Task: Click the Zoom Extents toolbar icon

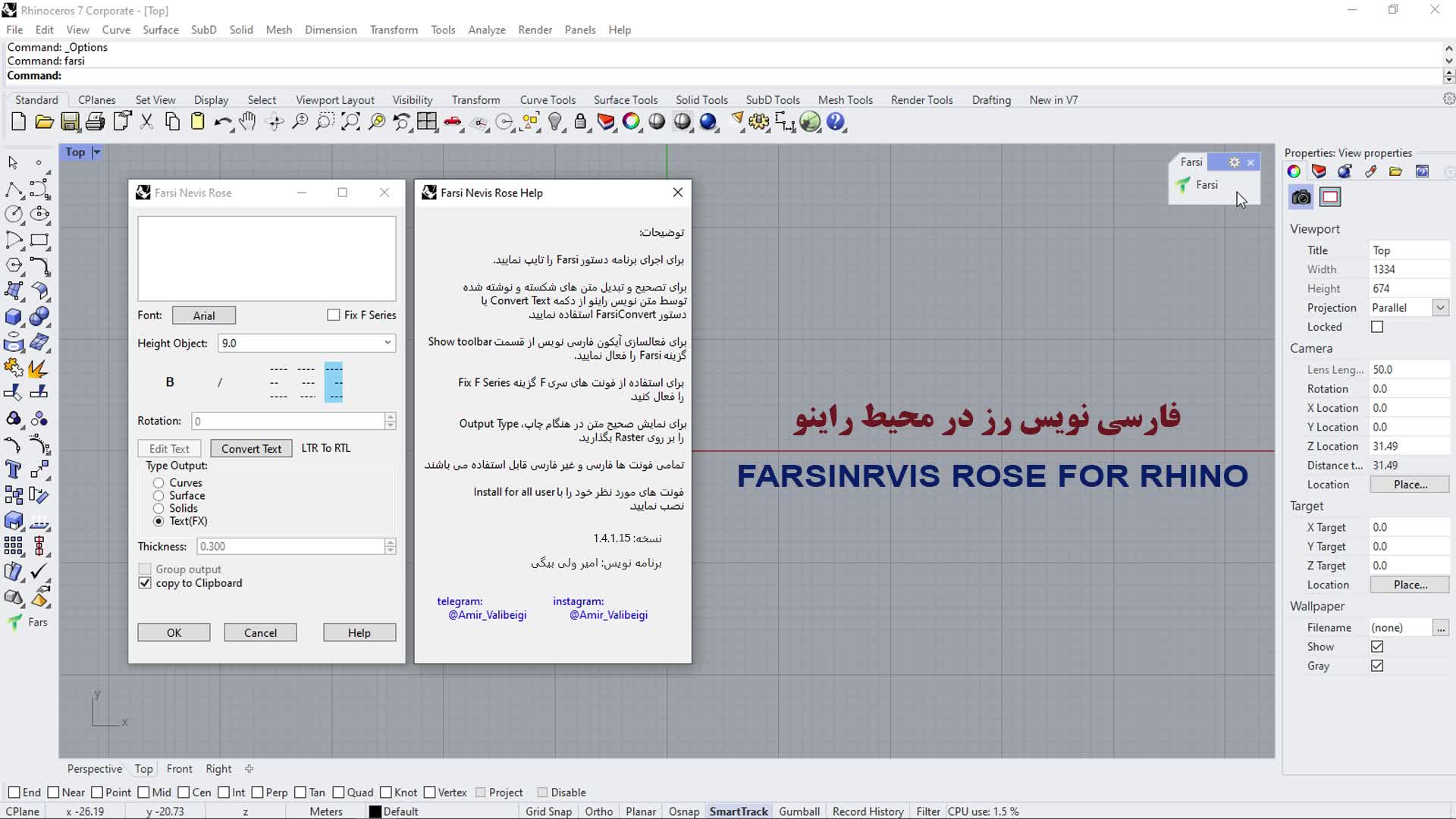Action: (350, 122)
